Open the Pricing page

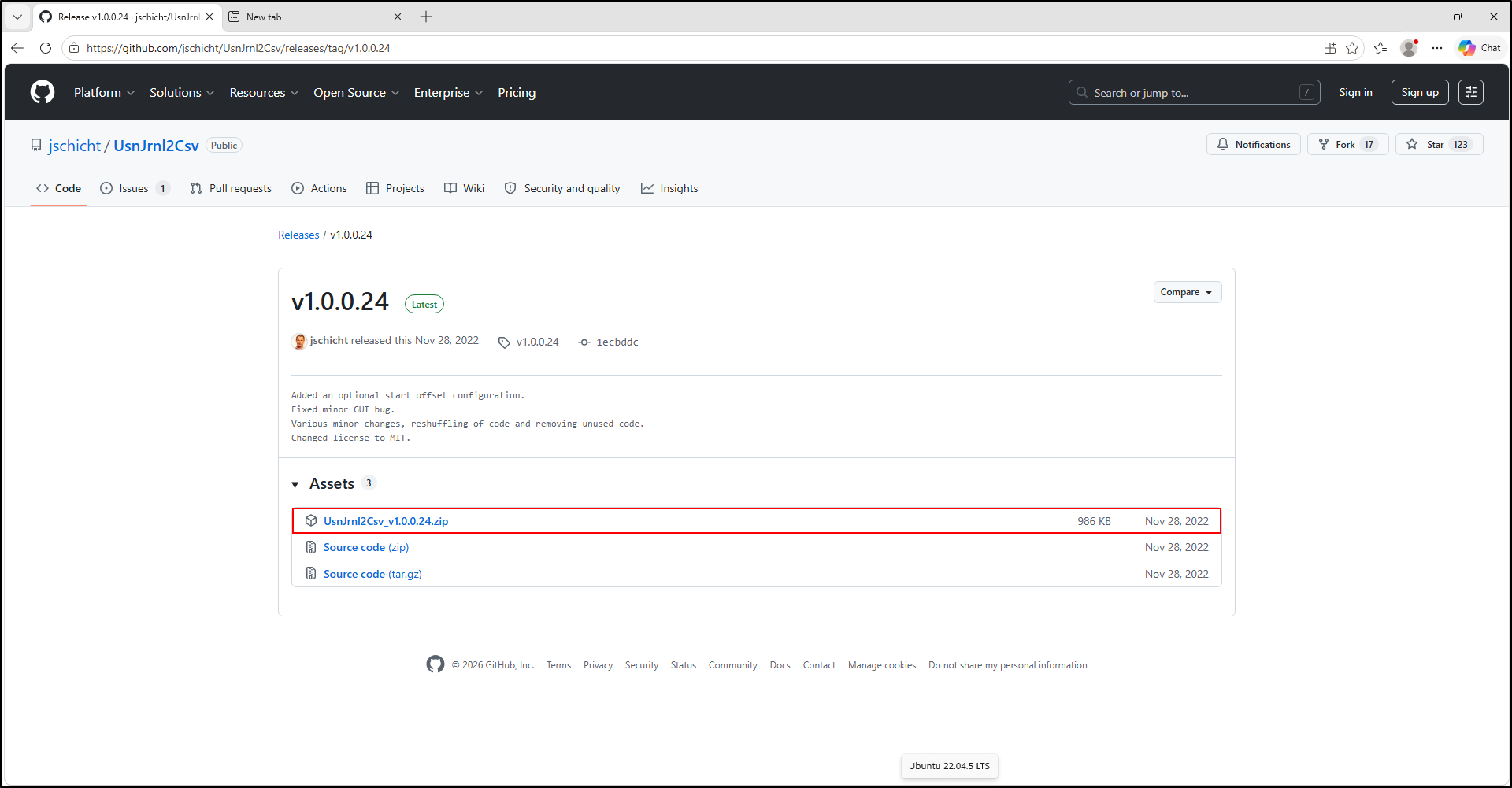517,92
